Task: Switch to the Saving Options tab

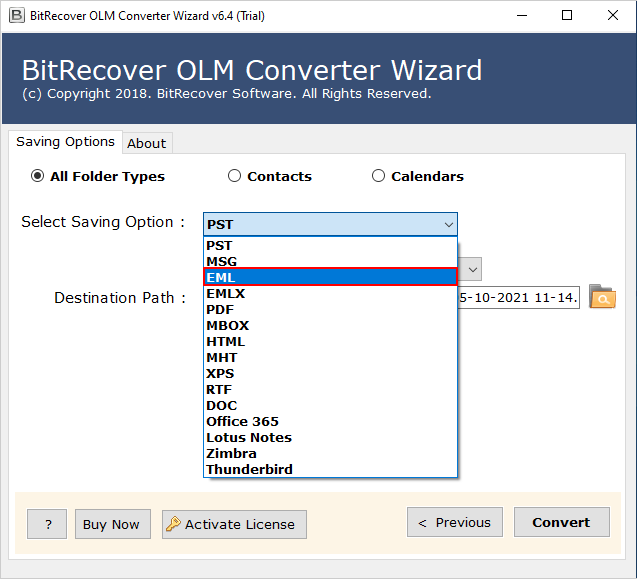Action: click(x=65, y=142)
